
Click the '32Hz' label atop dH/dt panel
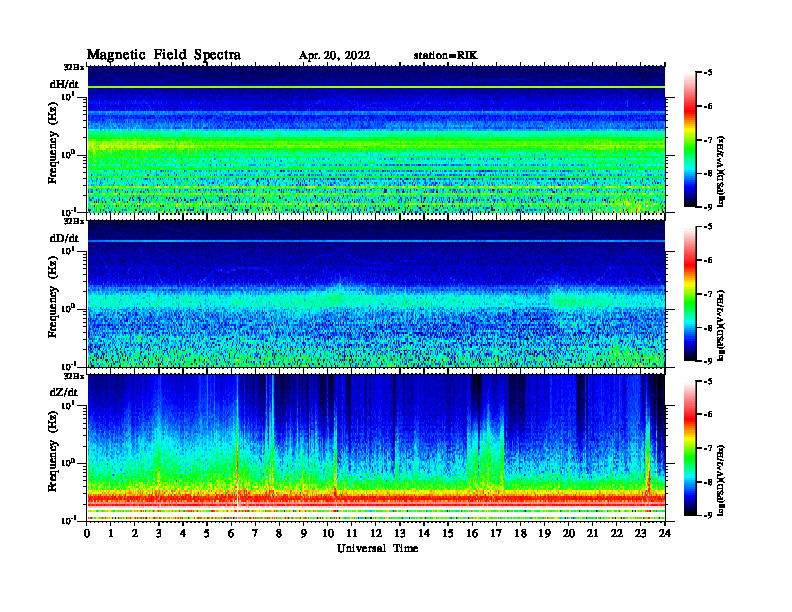pyautogui.click(x=74, y=67)
